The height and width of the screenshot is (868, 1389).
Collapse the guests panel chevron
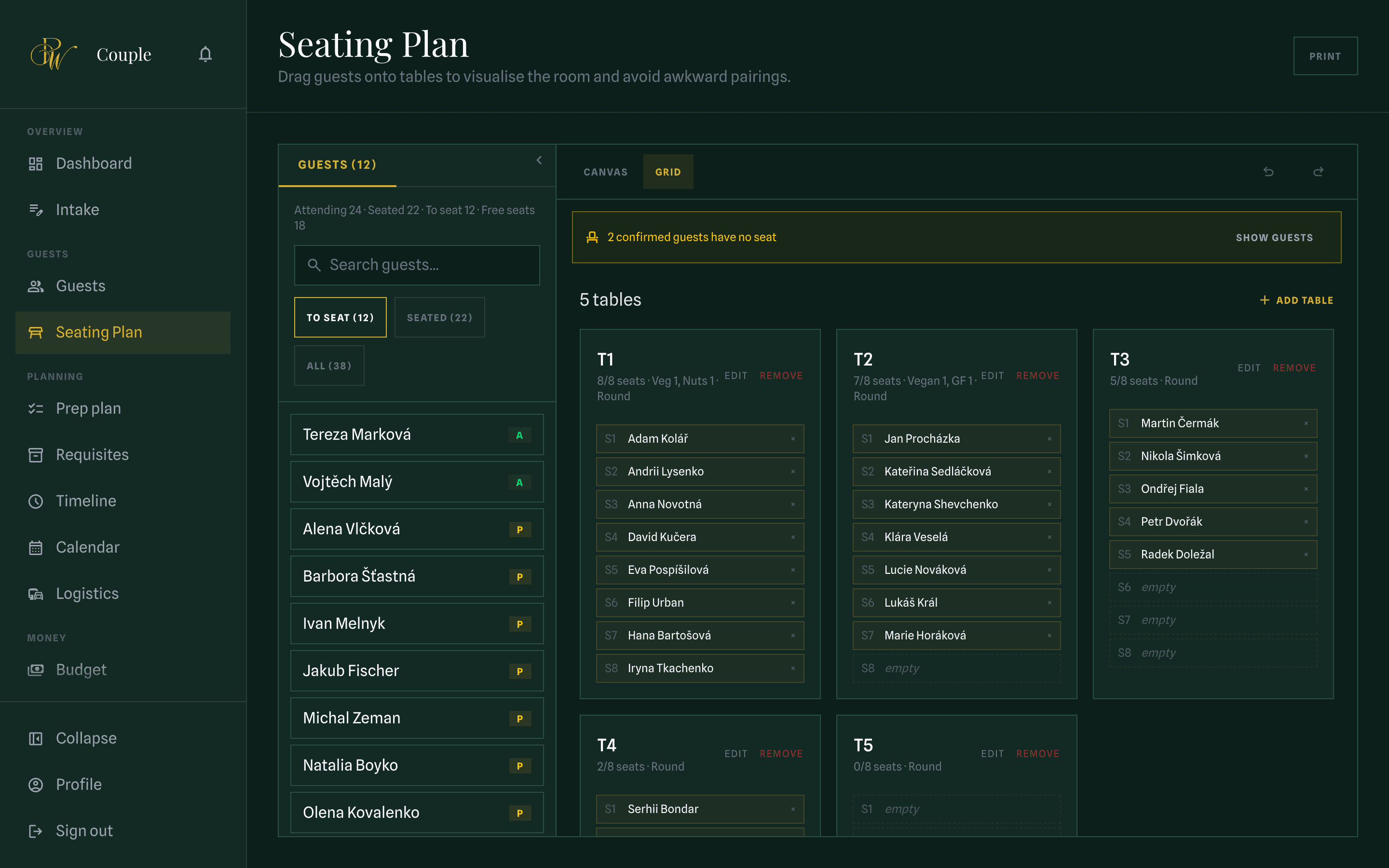(x=539, y=160)
